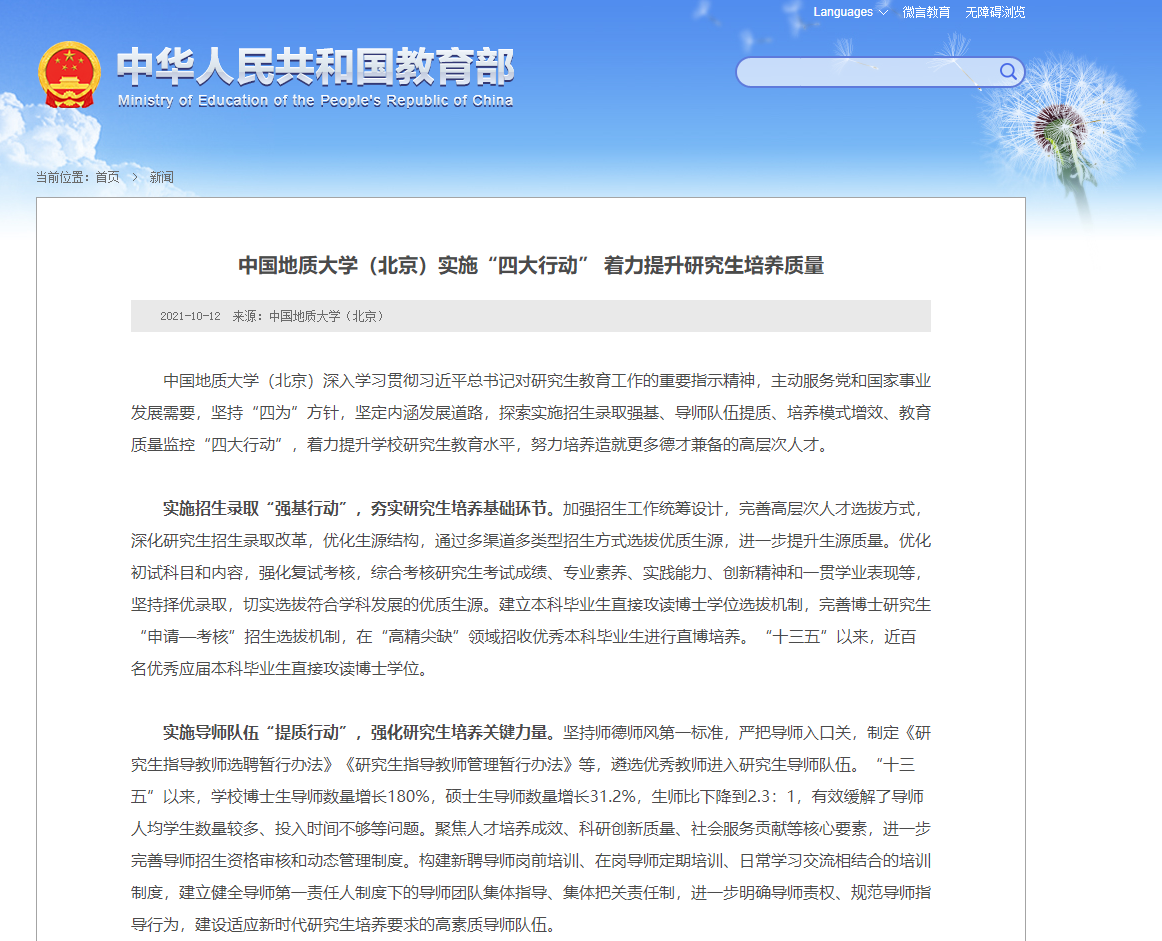Click the source text 来源：中国地质大学（北京）
The width and height of the screenshot is (1162, 941).
pos(308,316)
